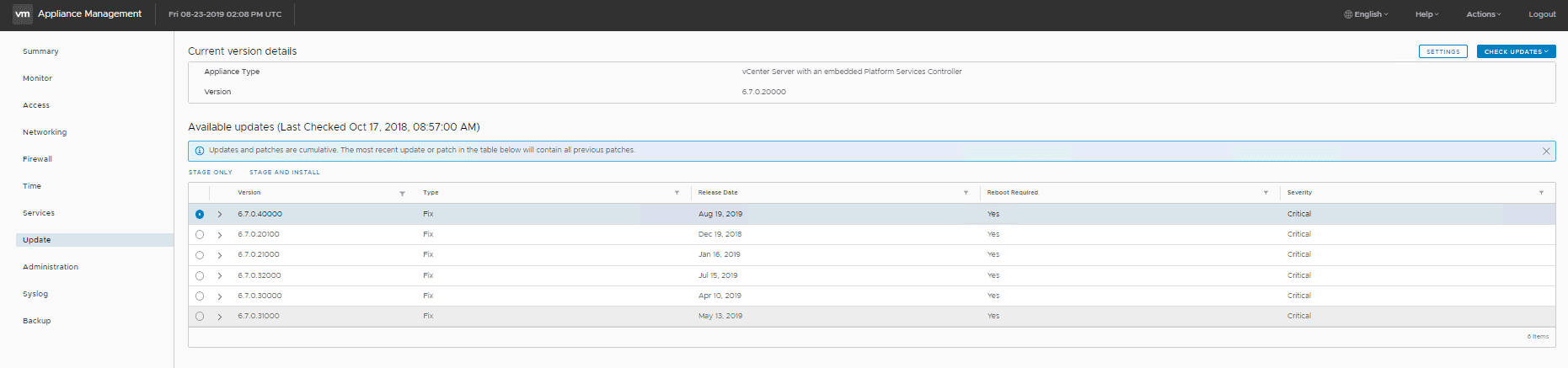Click the VMware vm logo icon

23,13
